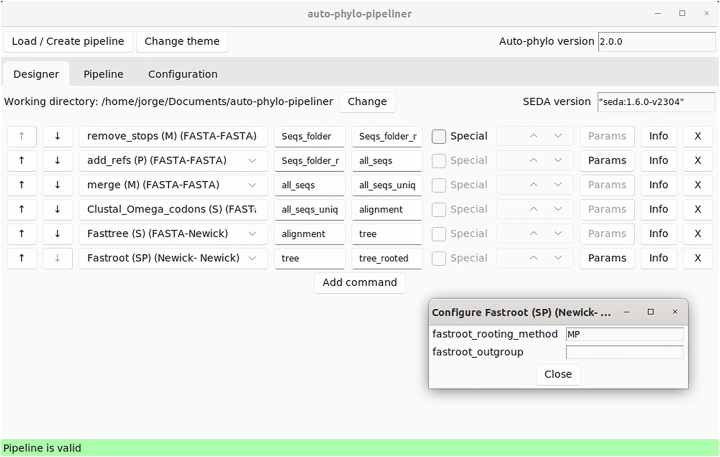Move merge command down with arrow

(x=57, y=185)
